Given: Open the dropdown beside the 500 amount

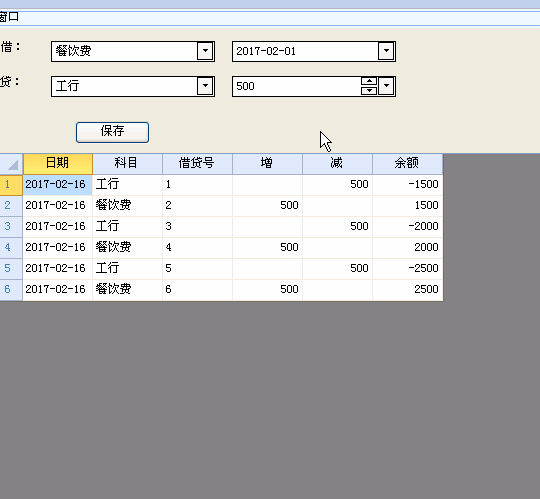Looking at the screenshot, I should tap(386, 86).
